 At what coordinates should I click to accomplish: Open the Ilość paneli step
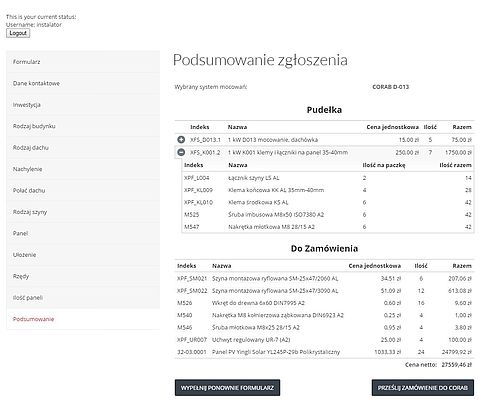[x=83, y=298]
